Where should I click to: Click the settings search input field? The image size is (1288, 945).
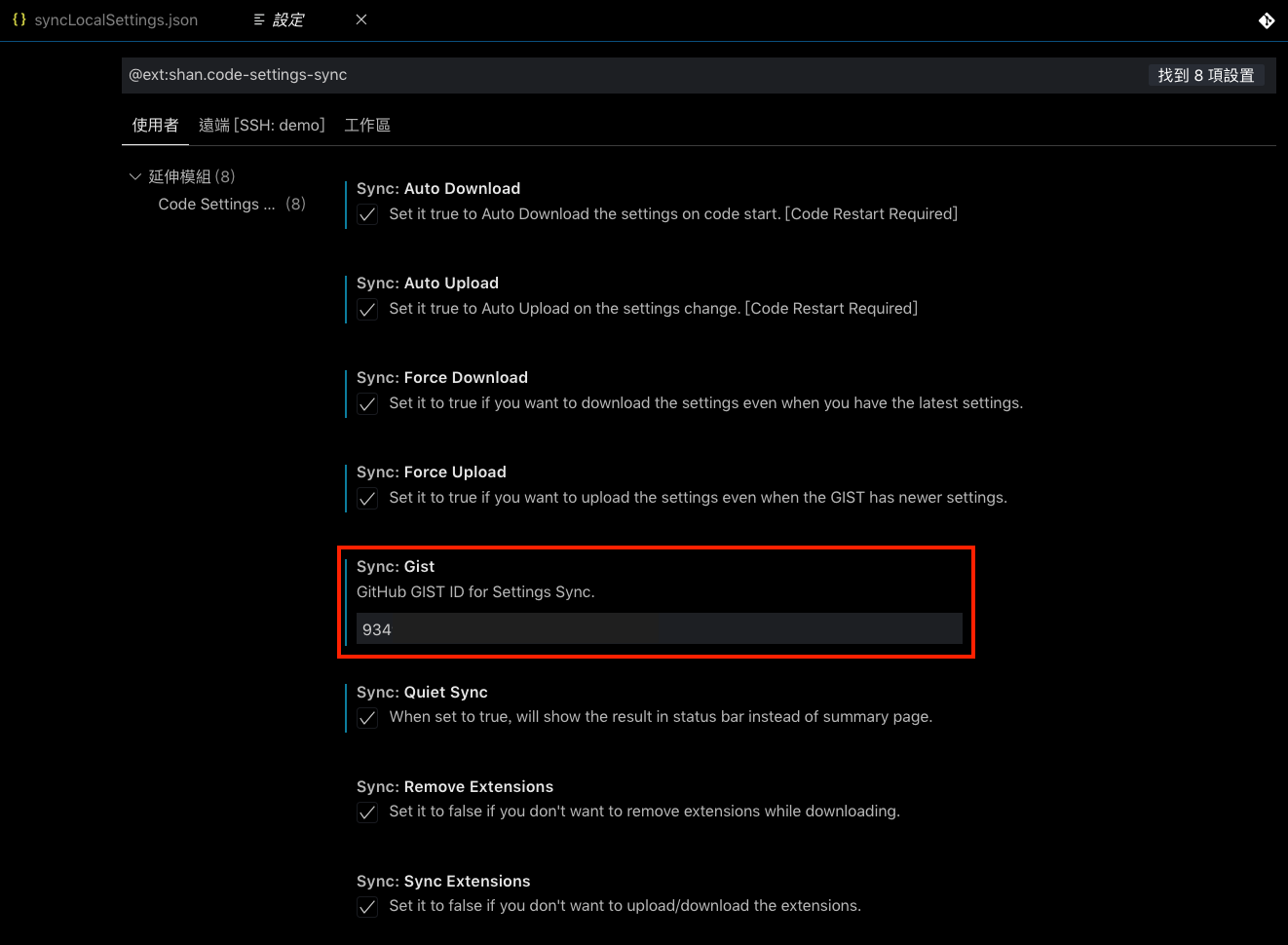(585, 74)
